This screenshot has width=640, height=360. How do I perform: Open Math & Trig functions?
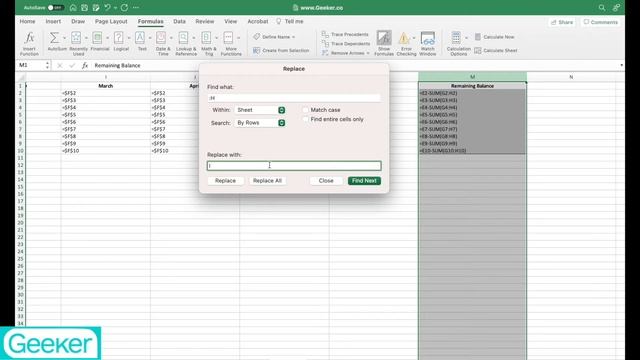tap(209, 43)
